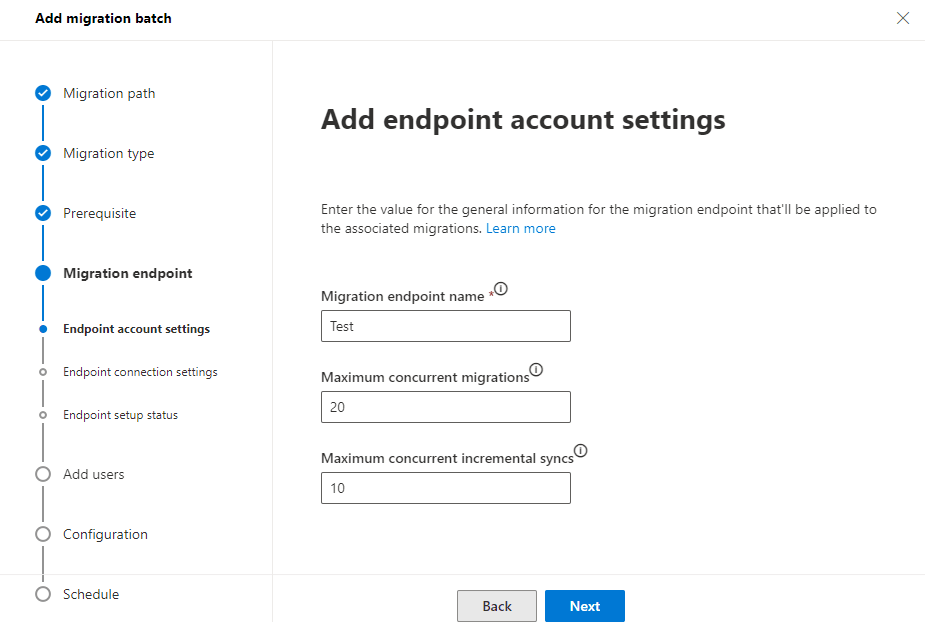Viewport: 925px width, 627px height.
Task: Select Endpoint setup status sub-step
Action: tap(120, 415)
